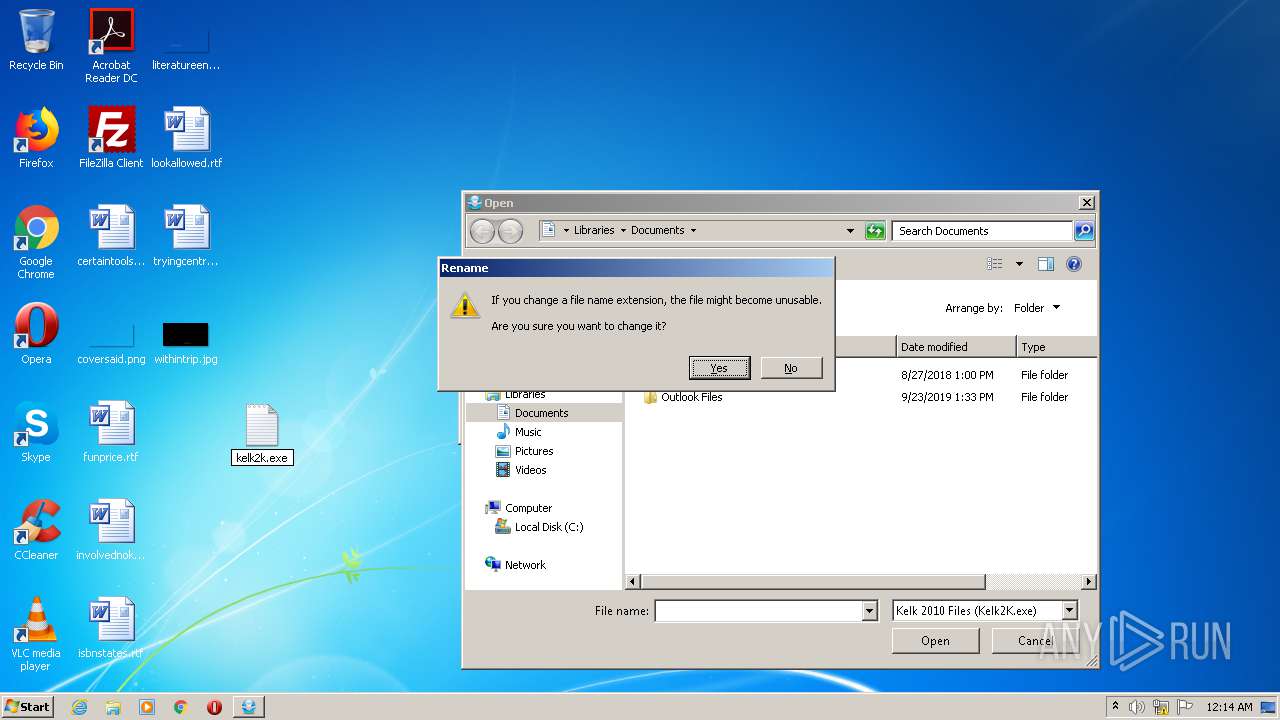This screenshot has width=1280, height=720.
Task: Sort by Date modified column header
Action: pyautogui.click(x=956, y=347)
